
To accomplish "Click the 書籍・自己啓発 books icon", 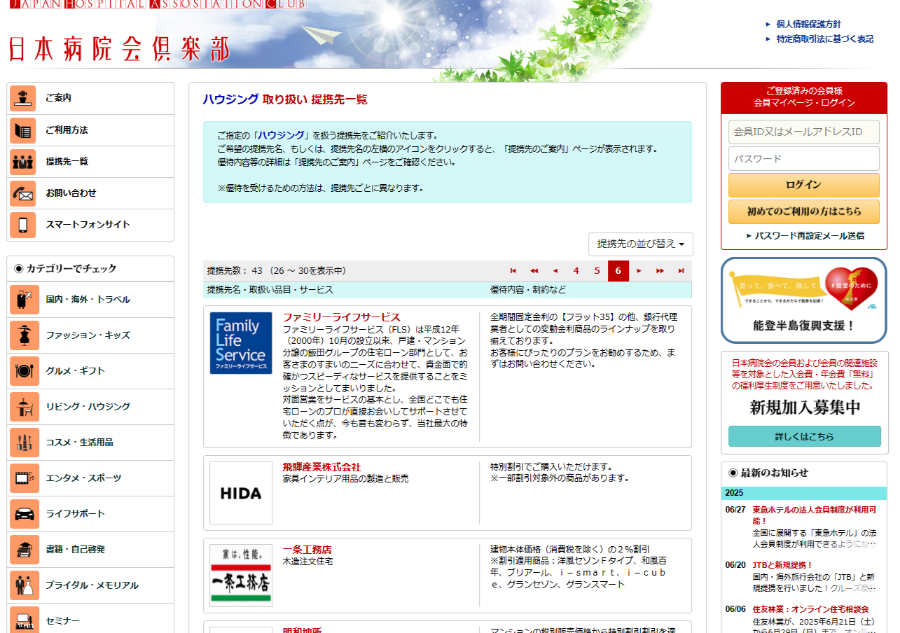I will point(24,549).
